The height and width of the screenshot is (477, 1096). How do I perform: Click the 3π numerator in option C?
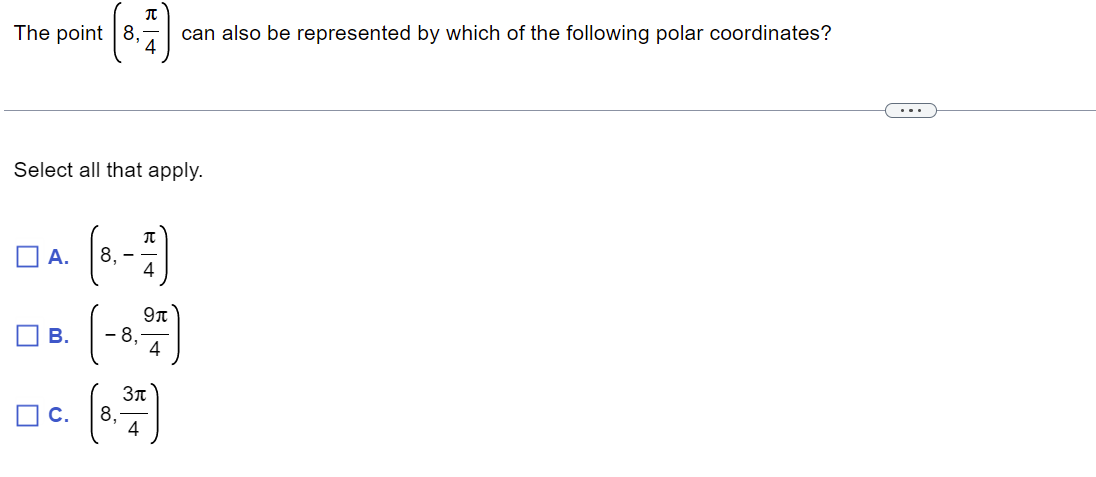(x=134, y=395)
